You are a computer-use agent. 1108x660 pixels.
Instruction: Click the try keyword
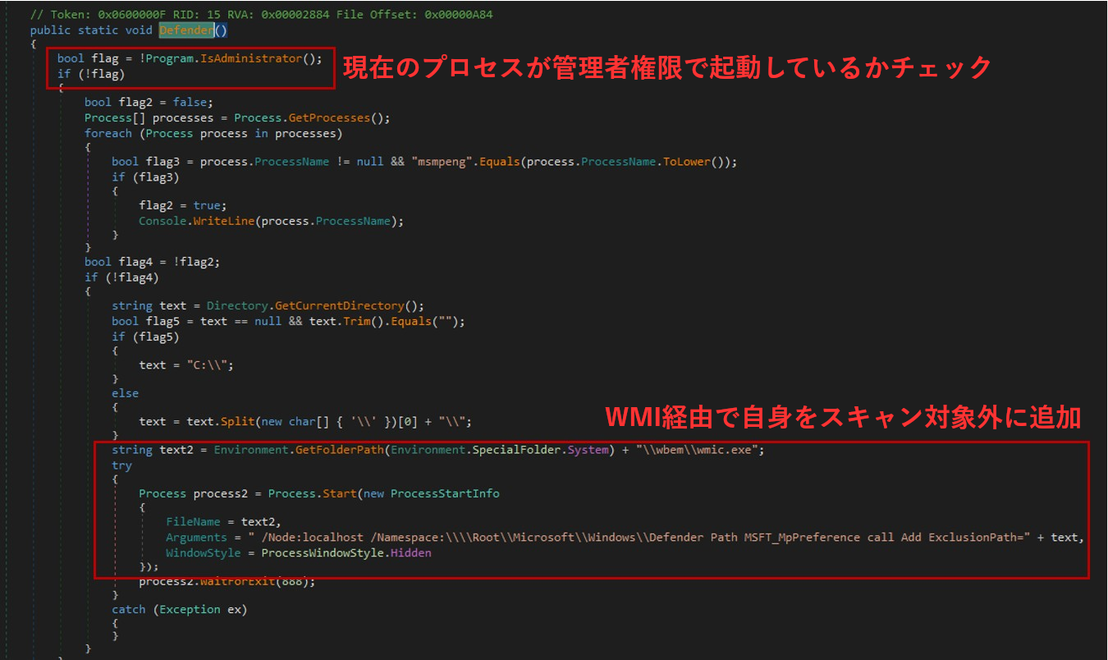(122, 466)
